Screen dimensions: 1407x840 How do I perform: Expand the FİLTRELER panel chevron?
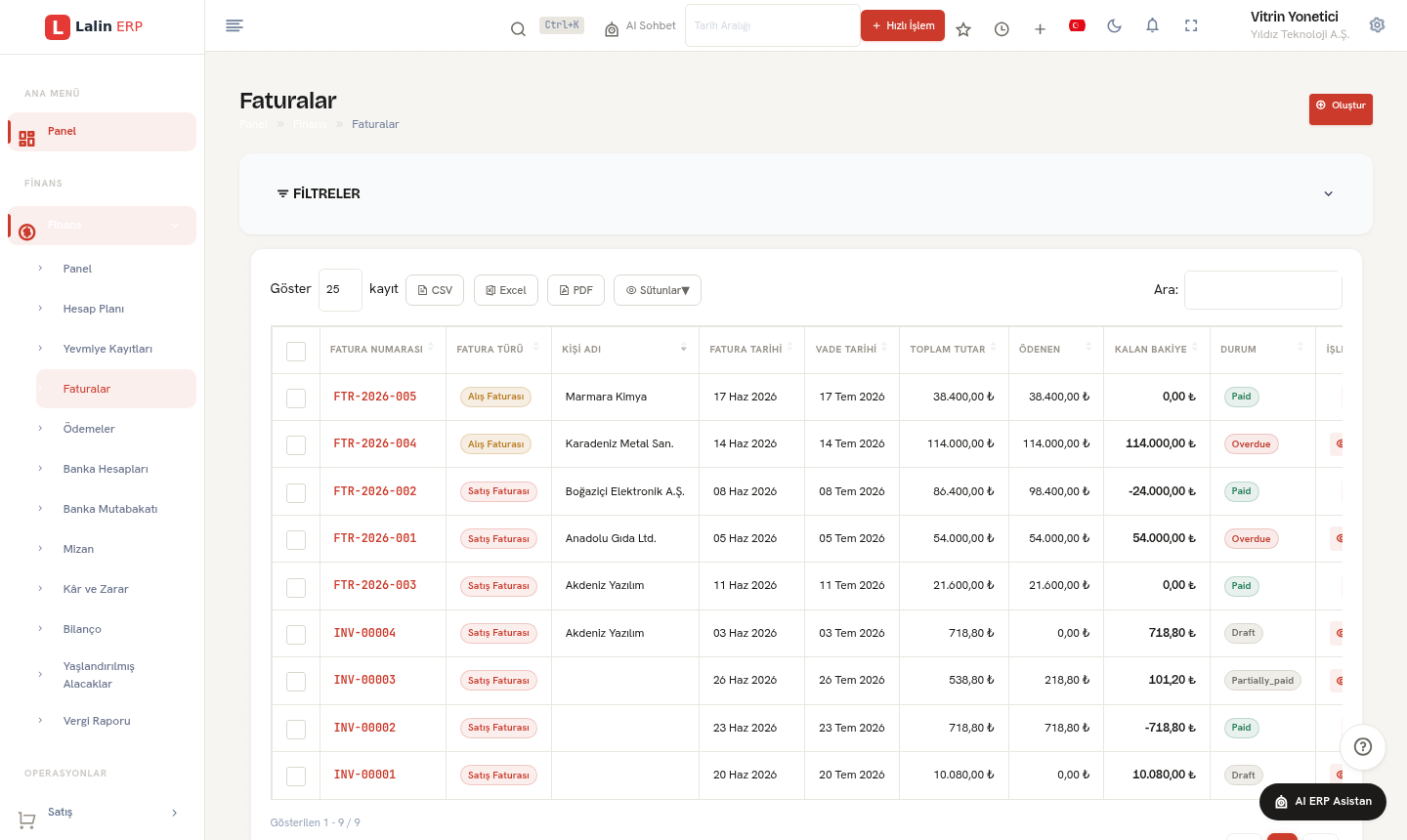point(1328,193)
